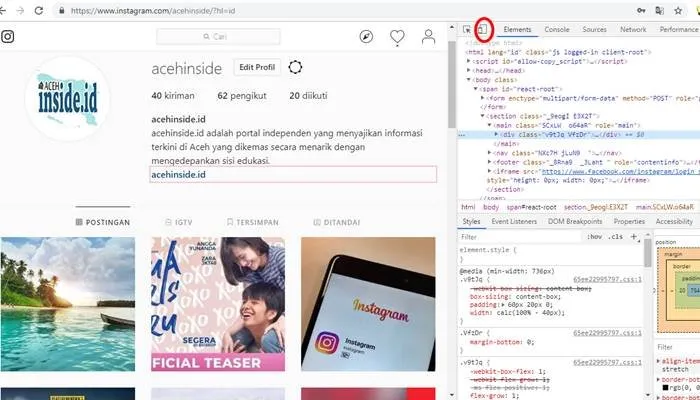700x400 pixels.
Task: Expand the script allow-copy_script node
Action: click(x=469, y=62)
